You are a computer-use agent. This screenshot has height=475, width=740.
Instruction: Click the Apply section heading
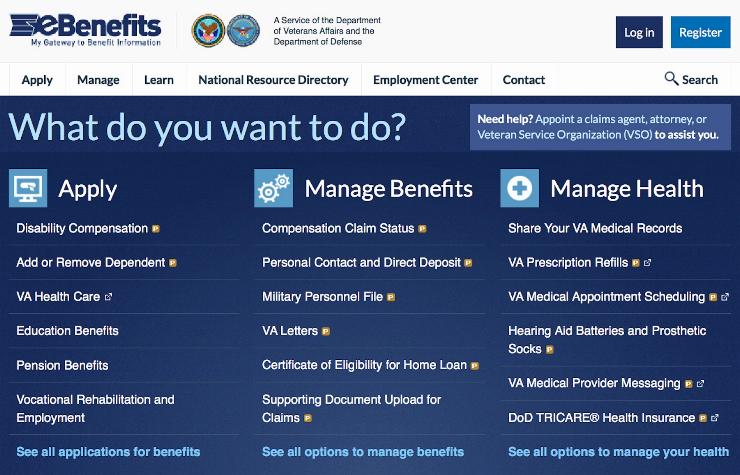[x=88, y=189]
